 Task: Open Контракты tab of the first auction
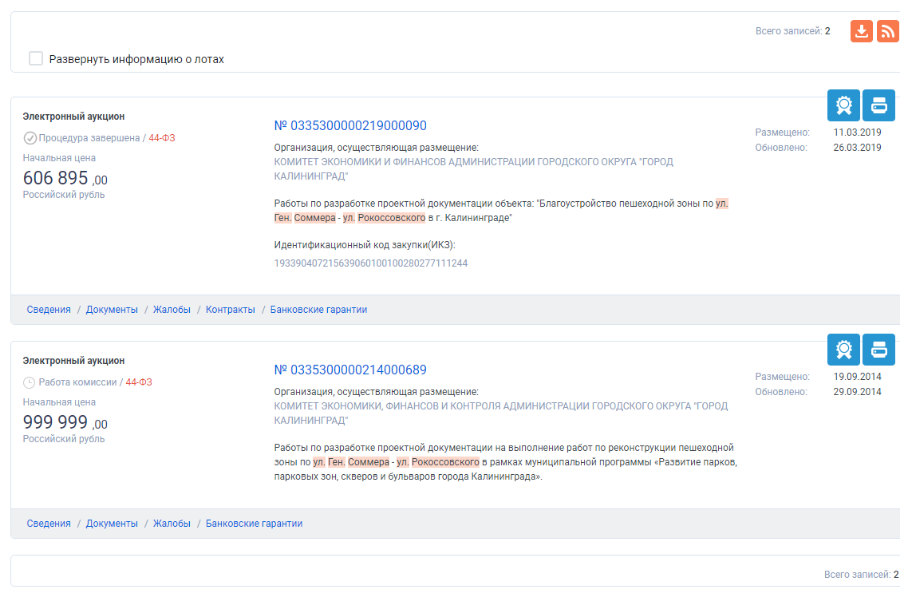coord(230,310)
